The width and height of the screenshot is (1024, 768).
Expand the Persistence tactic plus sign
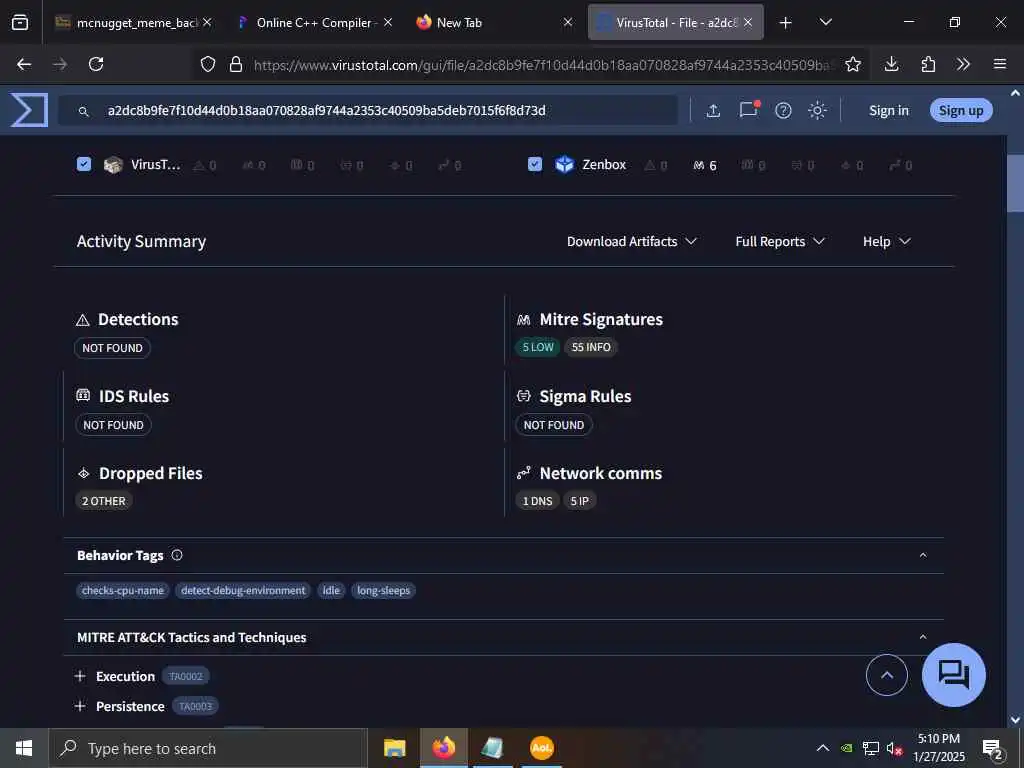80,706
